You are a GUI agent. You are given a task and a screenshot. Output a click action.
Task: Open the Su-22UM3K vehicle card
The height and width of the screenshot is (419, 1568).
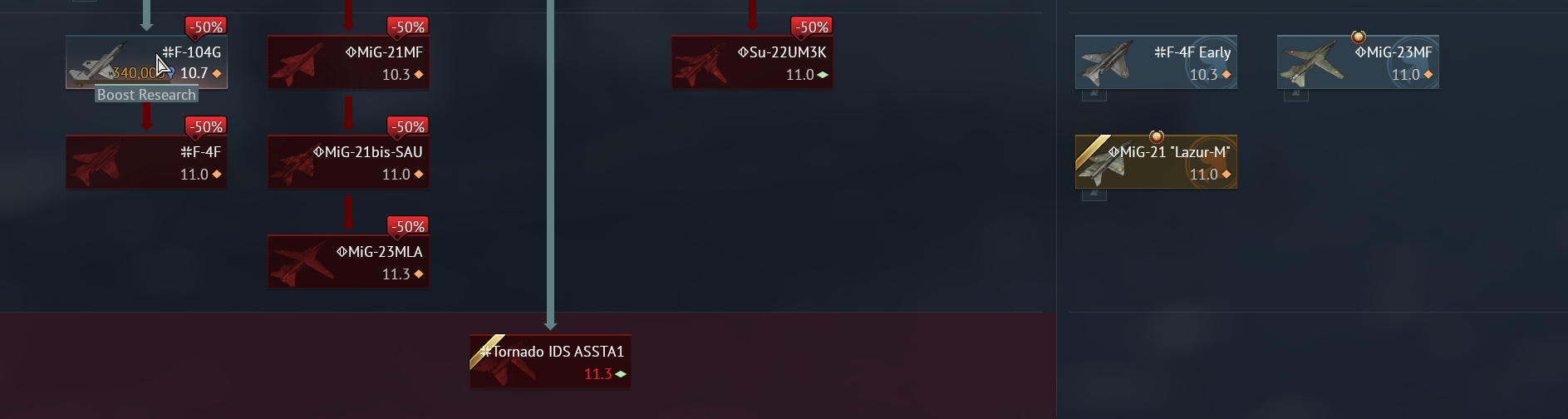[x=752, y=62]
